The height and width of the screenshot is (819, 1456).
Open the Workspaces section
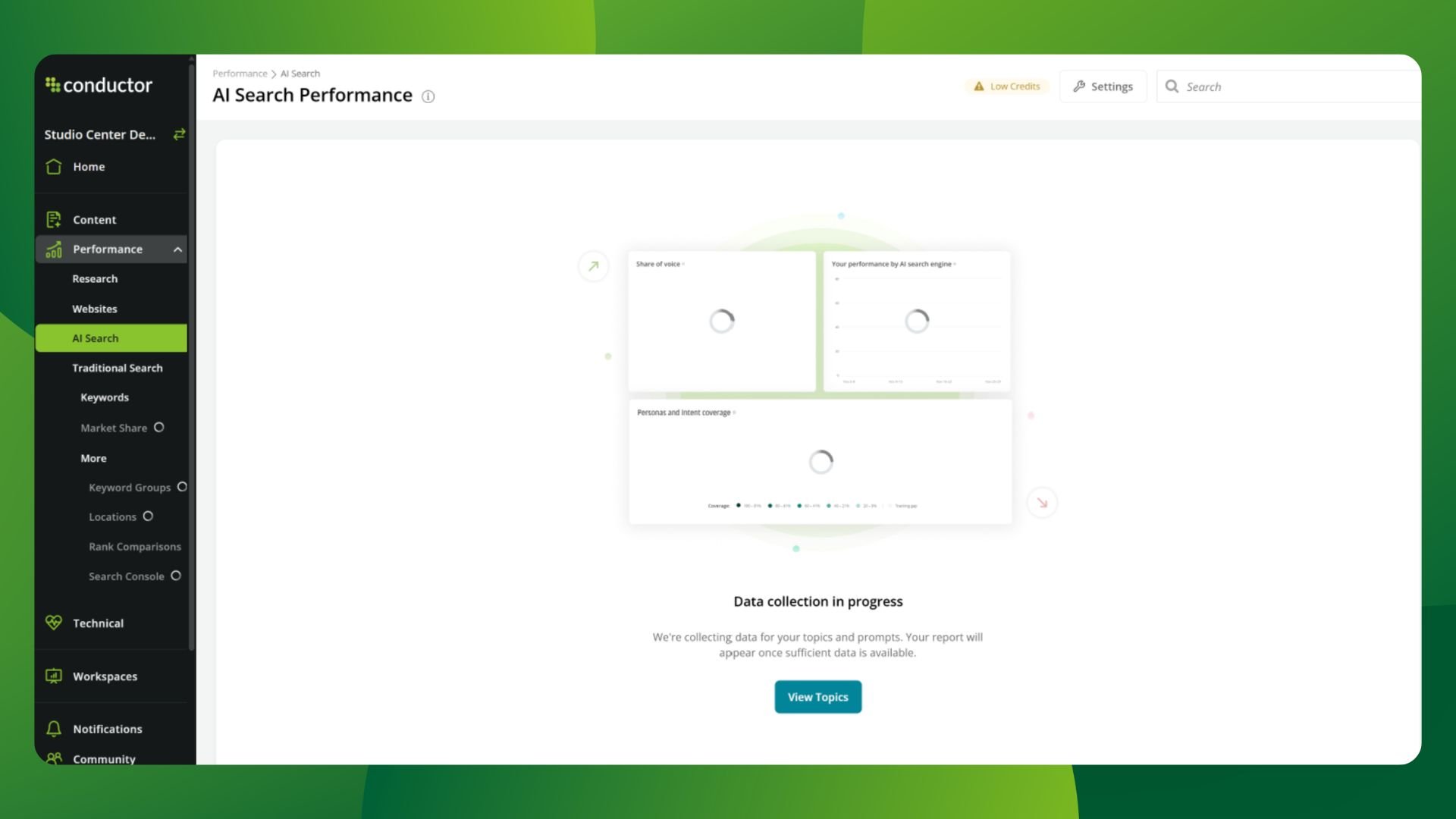pos(105,676)
